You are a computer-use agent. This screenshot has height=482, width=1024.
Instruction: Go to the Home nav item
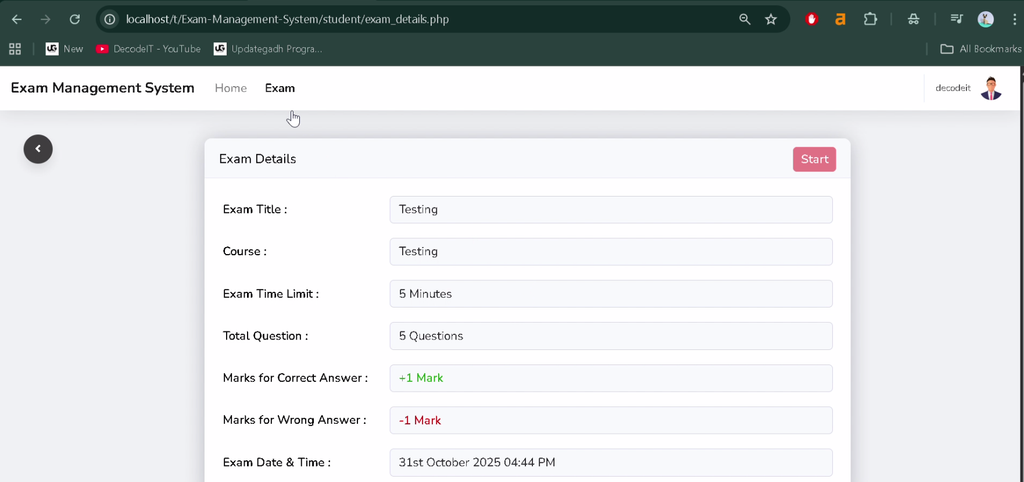231,88
